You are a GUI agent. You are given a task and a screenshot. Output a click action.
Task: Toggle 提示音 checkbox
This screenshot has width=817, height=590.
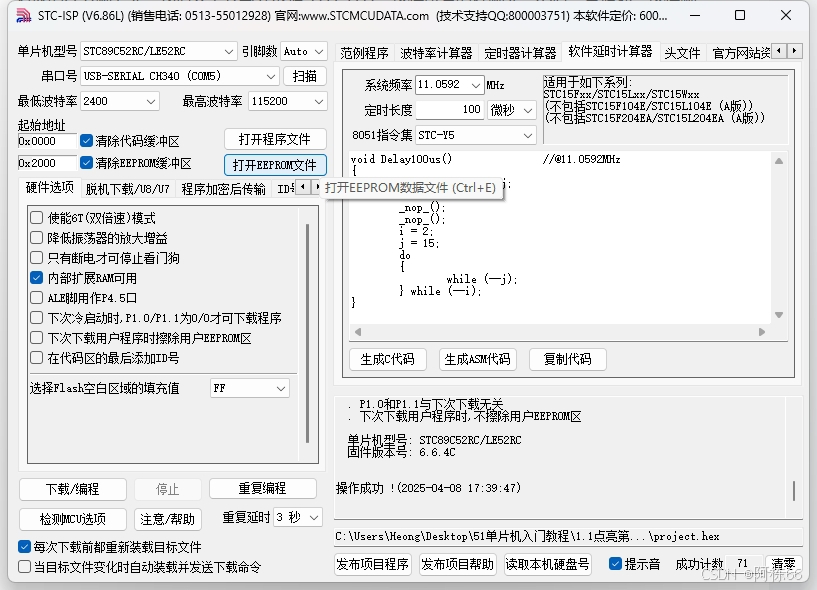615,564
